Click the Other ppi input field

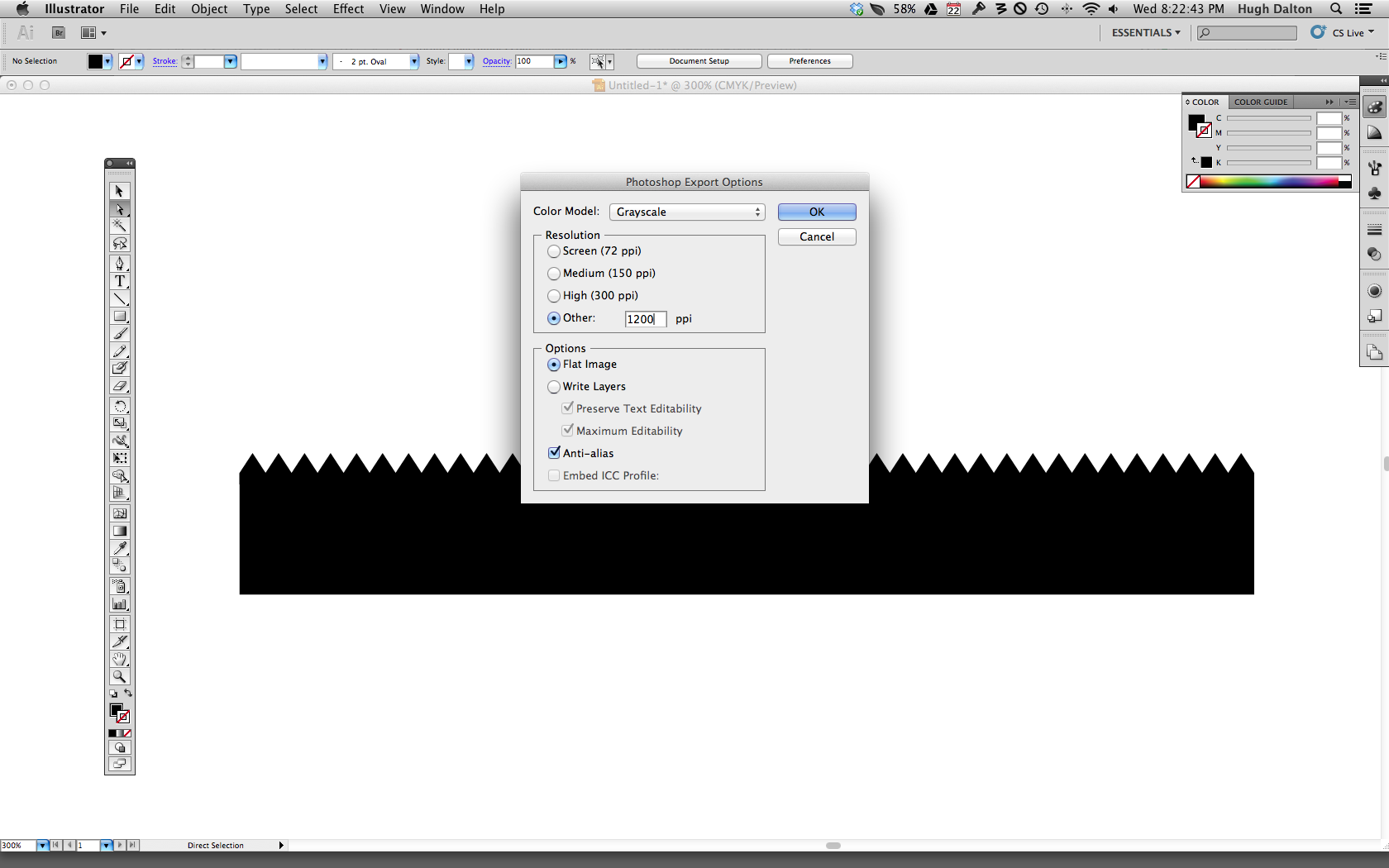pyautogui.click(x=646, y=319)
